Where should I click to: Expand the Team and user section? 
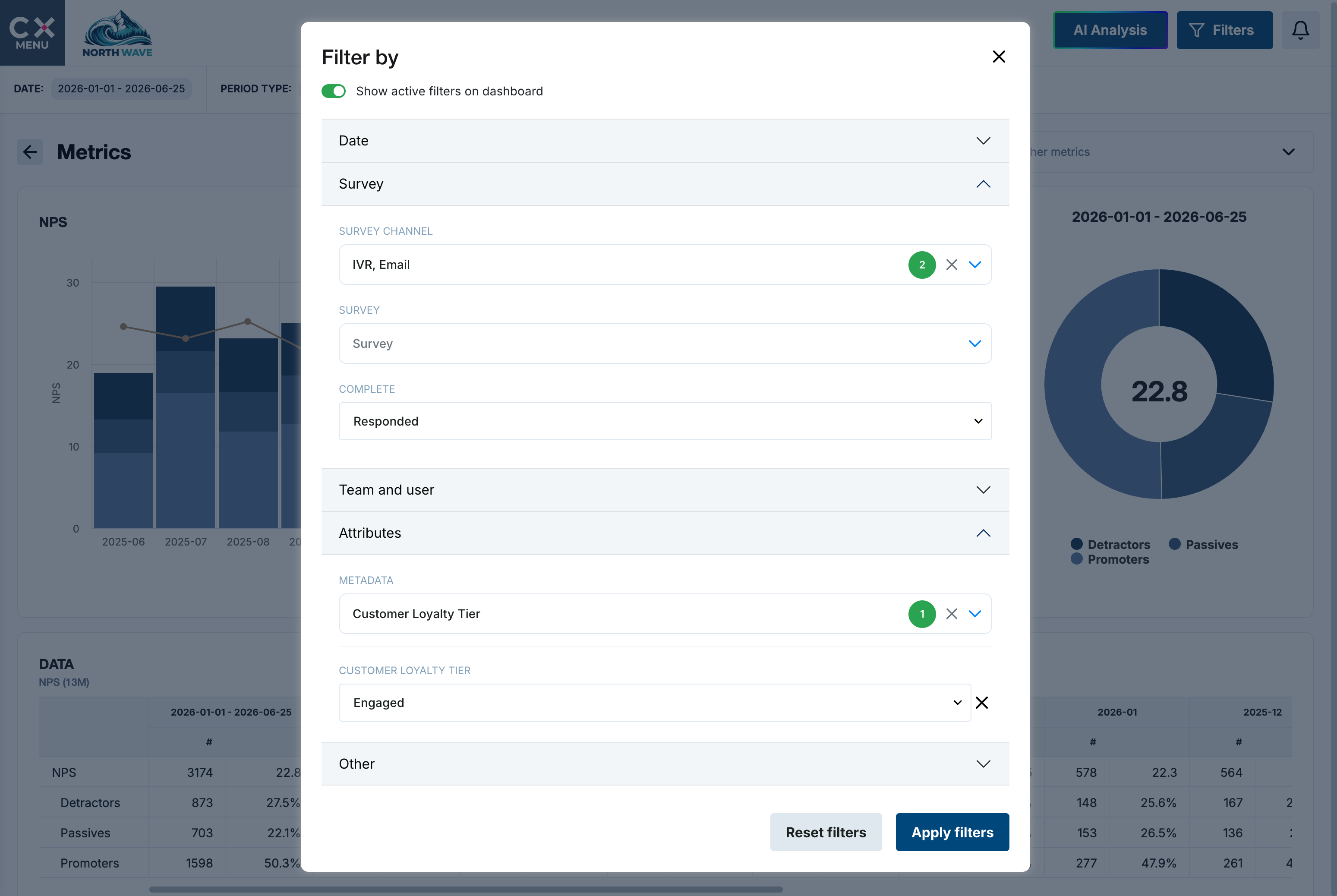click(x=665, y=490)
